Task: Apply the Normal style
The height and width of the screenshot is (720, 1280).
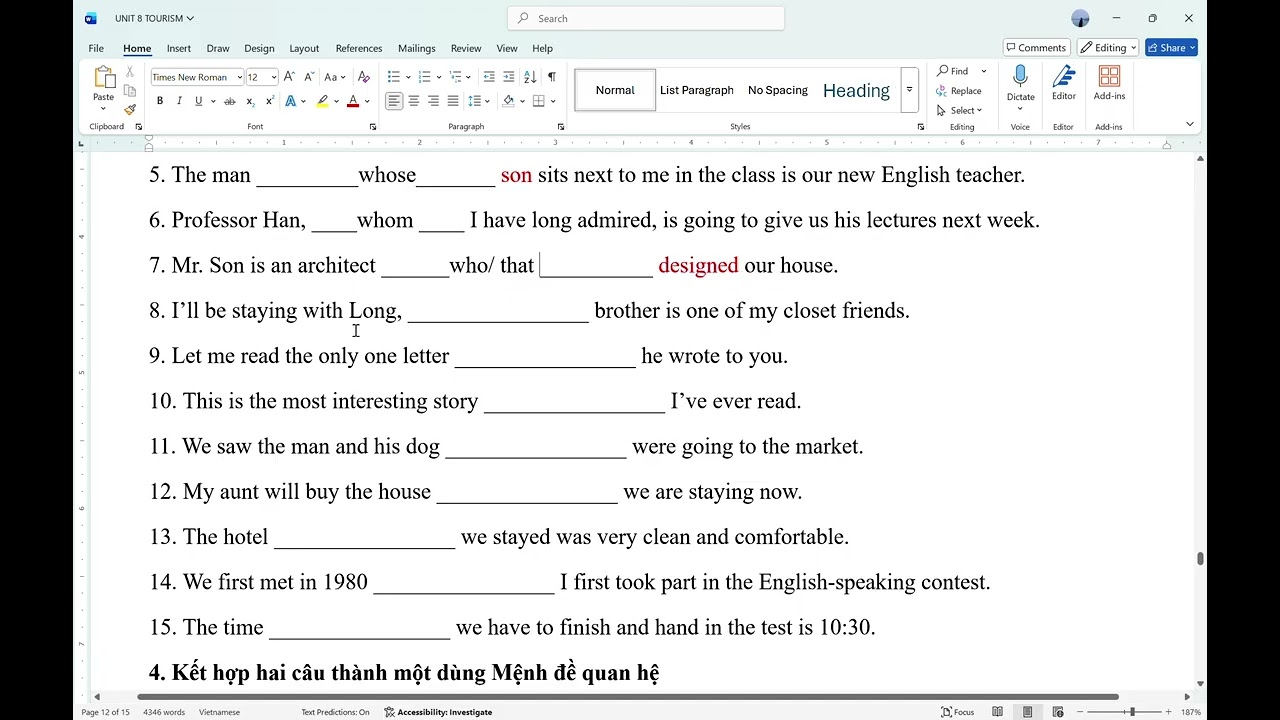Action: (x=615, y=90)
